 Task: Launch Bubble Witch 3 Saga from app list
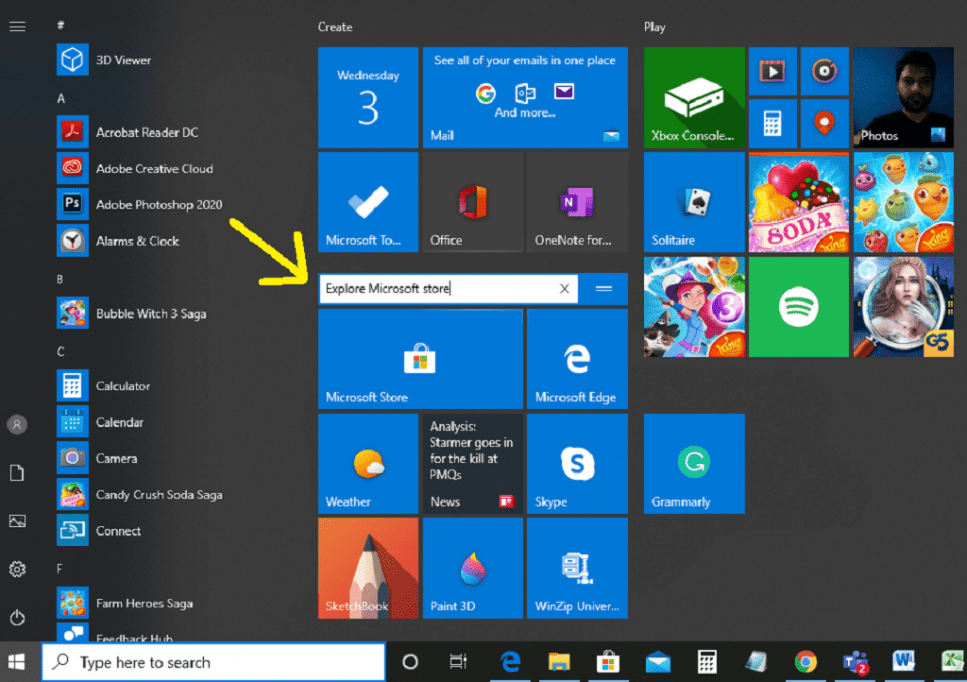(x=131, y=313)
